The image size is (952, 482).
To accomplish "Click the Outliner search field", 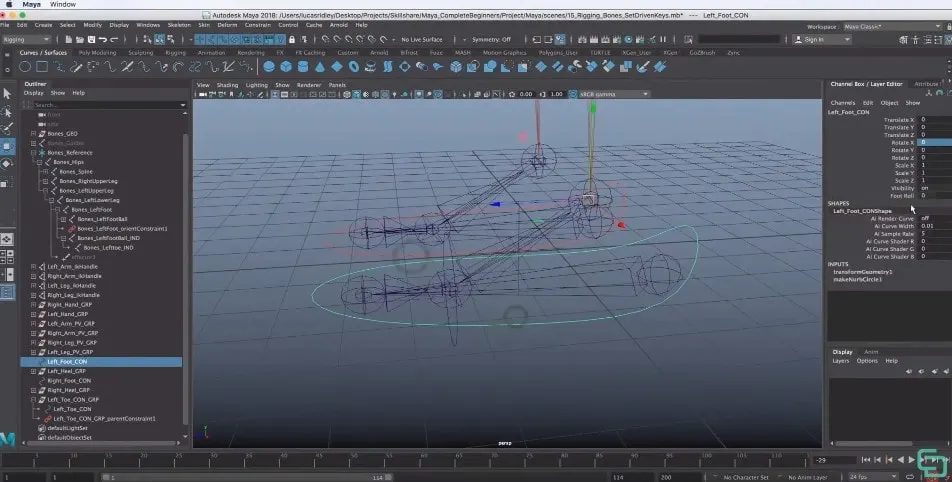I will coord(100,104).
